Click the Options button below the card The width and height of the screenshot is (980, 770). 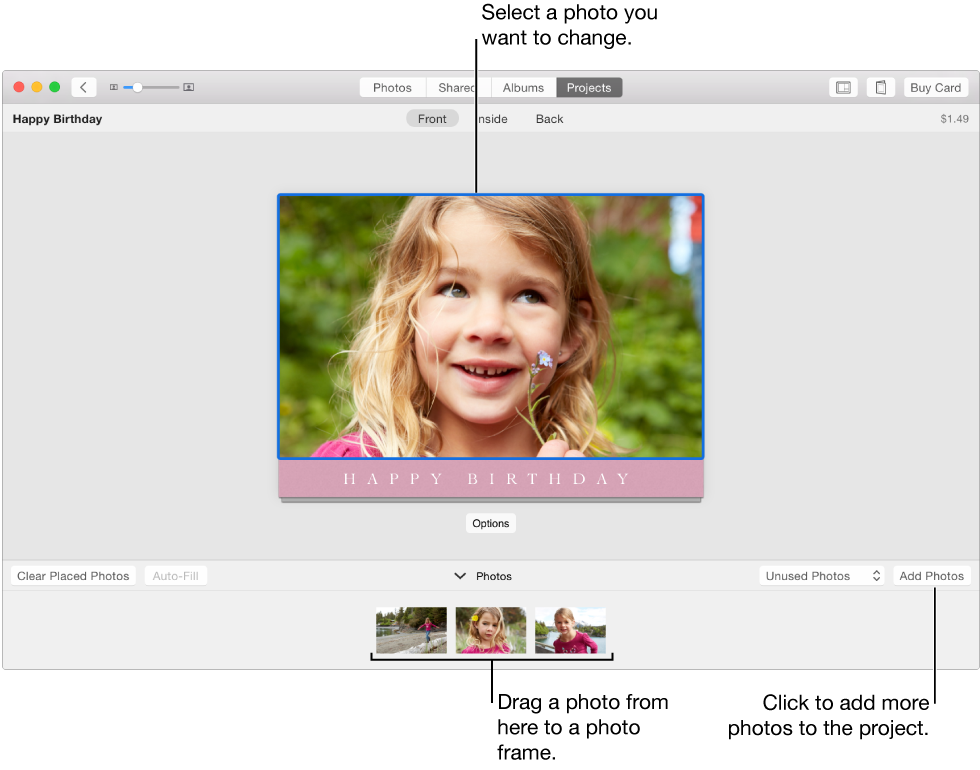pyautogui.click(x=490, y=523)
